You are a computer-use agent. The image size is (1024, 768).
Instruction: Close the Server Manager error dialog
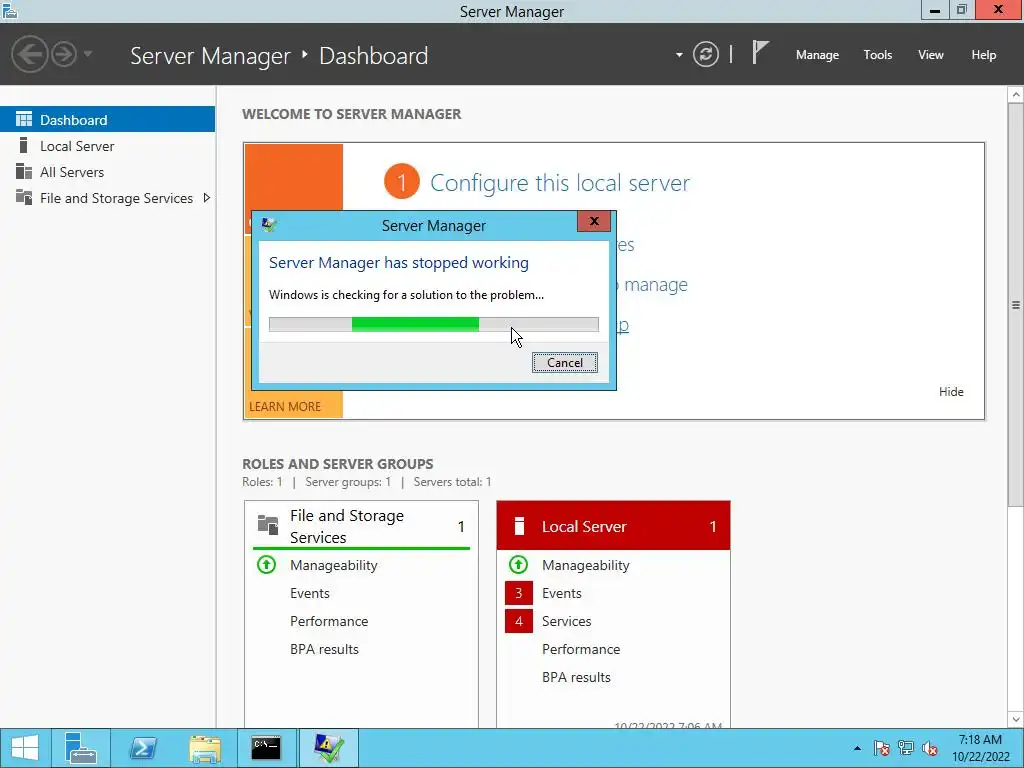(x=594, y=221)
